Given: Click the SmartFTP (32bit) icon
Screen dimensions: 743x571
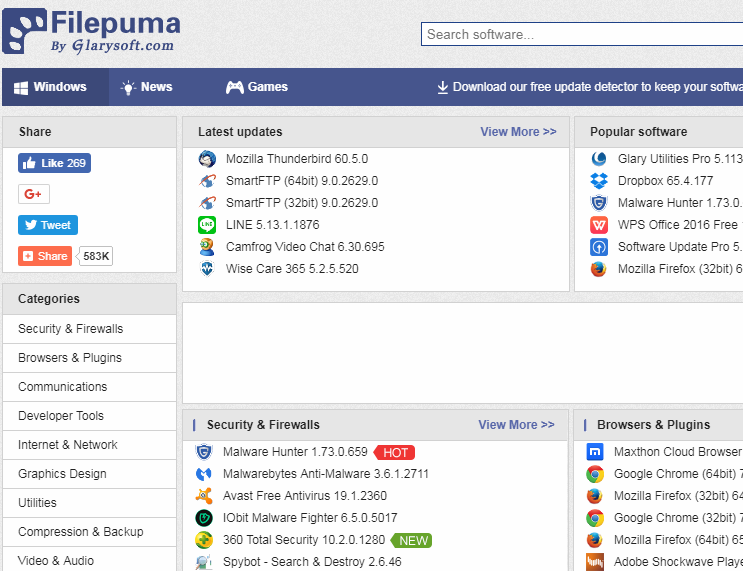Looking at the screenshot, I should tap(207, 203).
